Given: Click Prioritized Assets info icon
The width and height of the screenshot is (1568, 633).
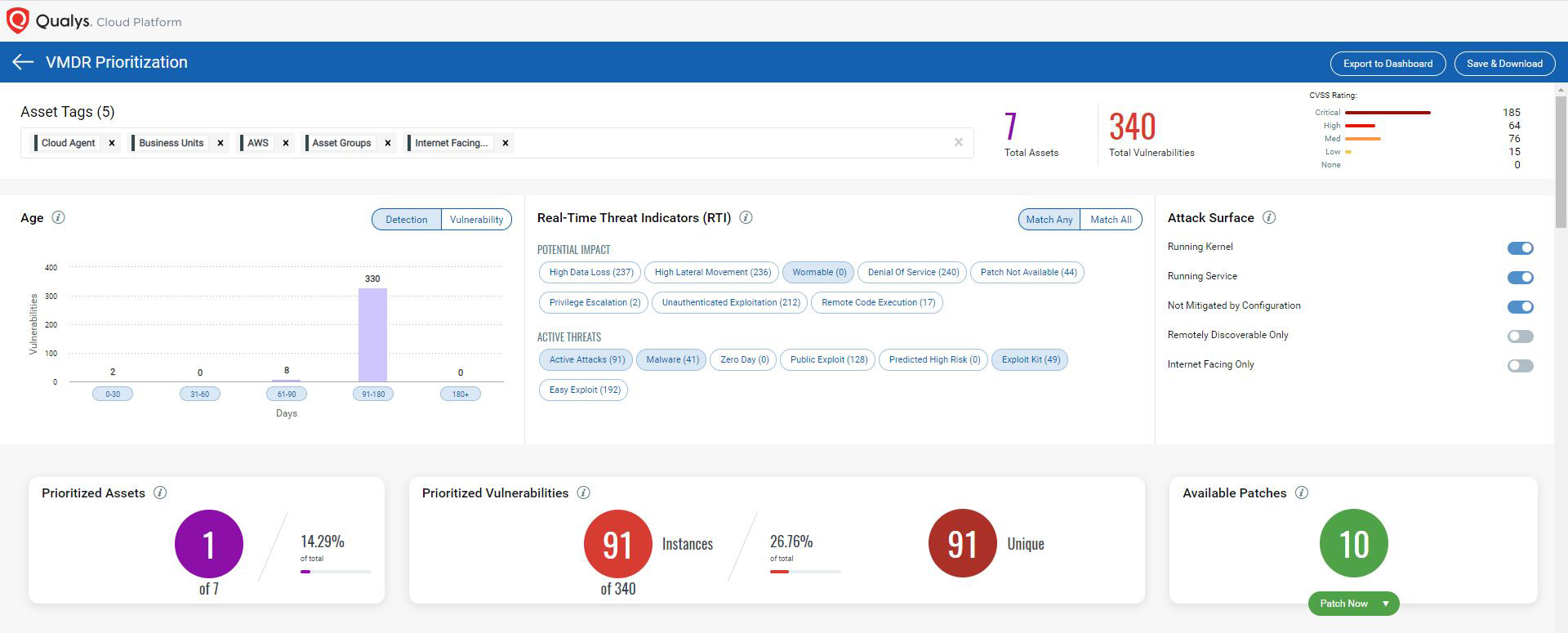Looking at the screenshot, I should [x=160, y=493].
